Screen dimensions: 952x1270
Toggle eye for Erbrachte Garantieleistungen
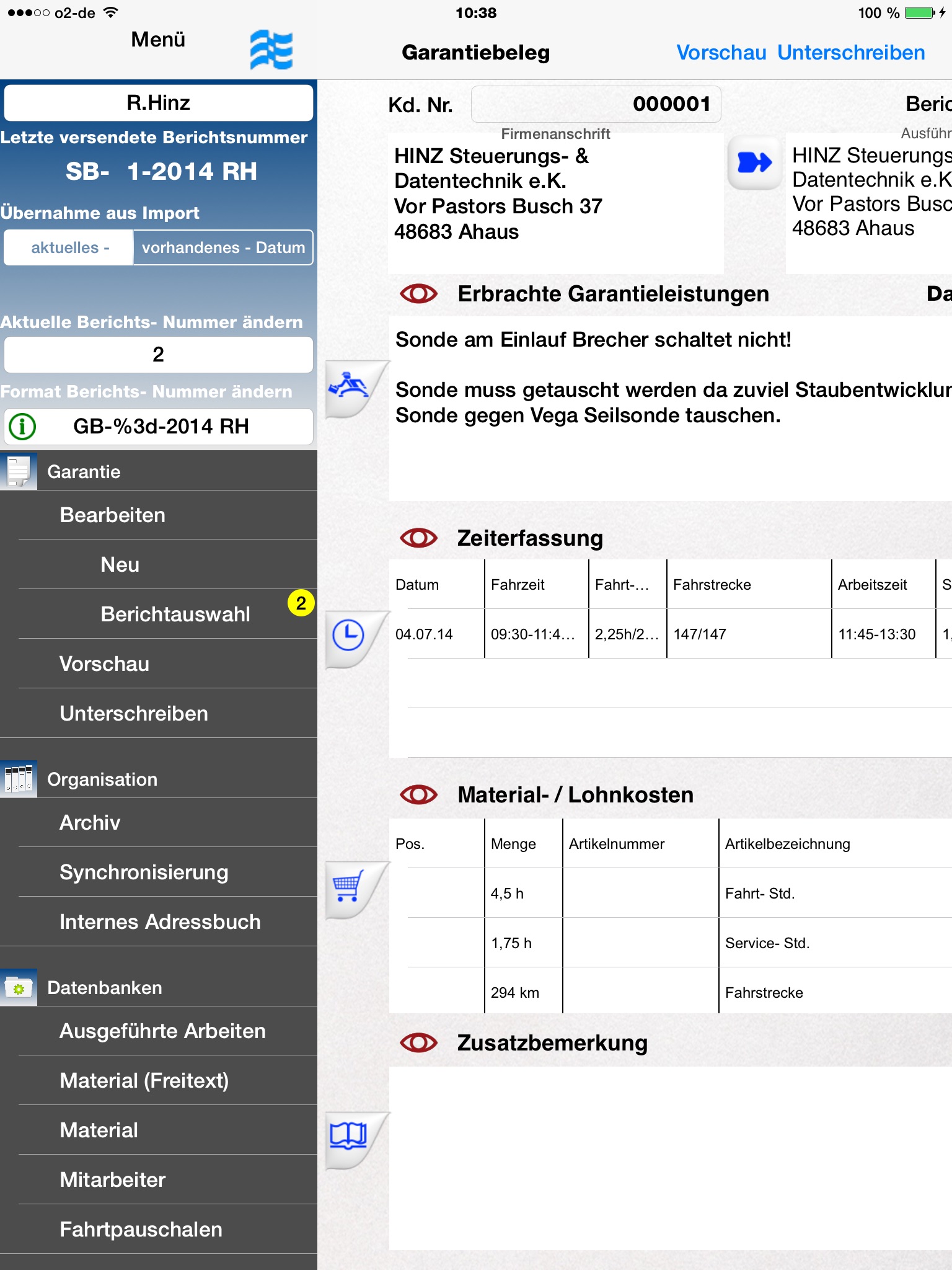point(419,293)
